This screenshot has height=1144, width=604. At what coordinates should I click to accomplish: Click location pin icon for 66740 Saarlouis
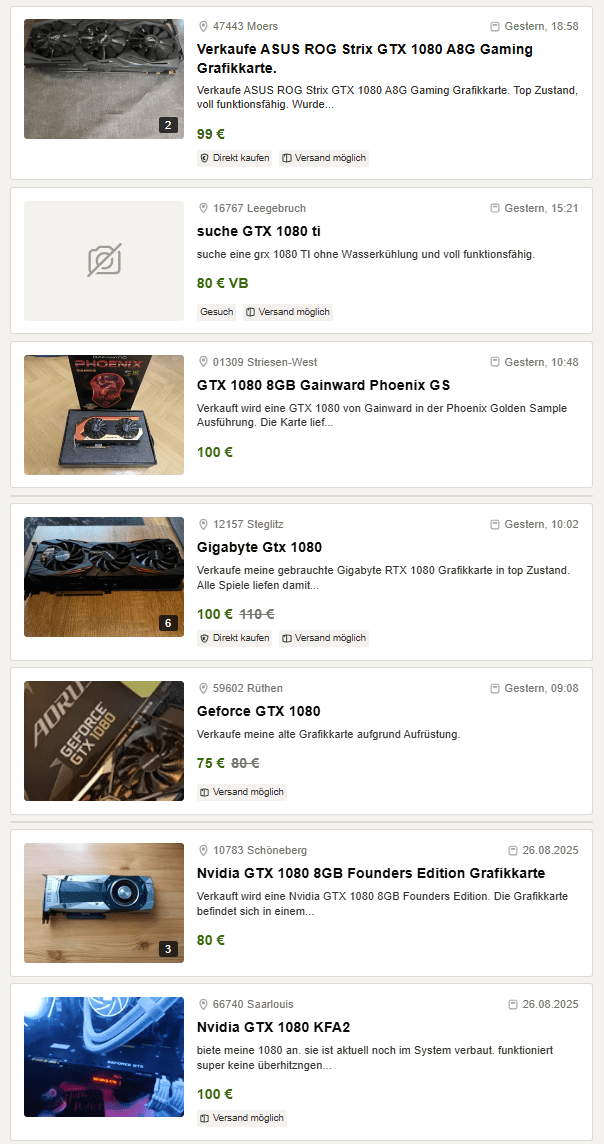[x=204, y=1004]
